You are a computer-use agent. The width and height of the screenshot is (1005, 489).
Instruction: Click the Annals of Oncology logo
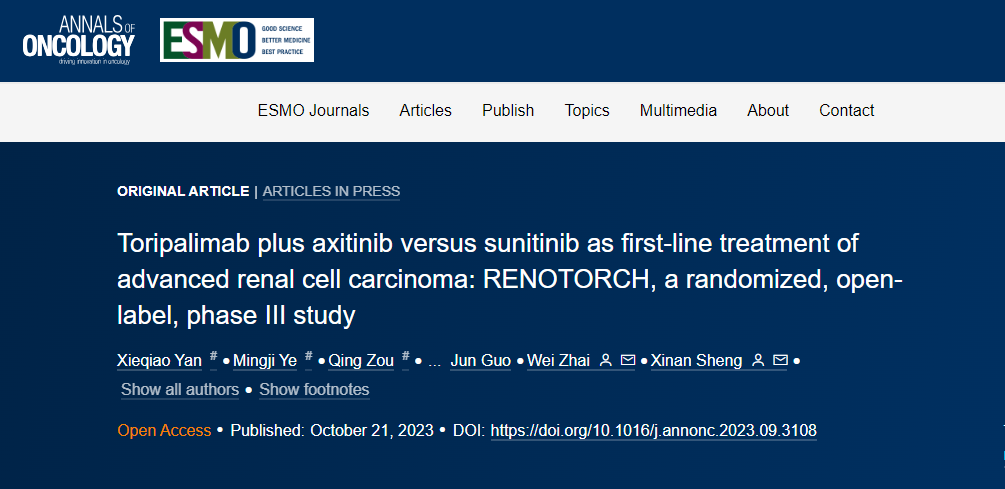pyautogui.click(x=78, y=40)
